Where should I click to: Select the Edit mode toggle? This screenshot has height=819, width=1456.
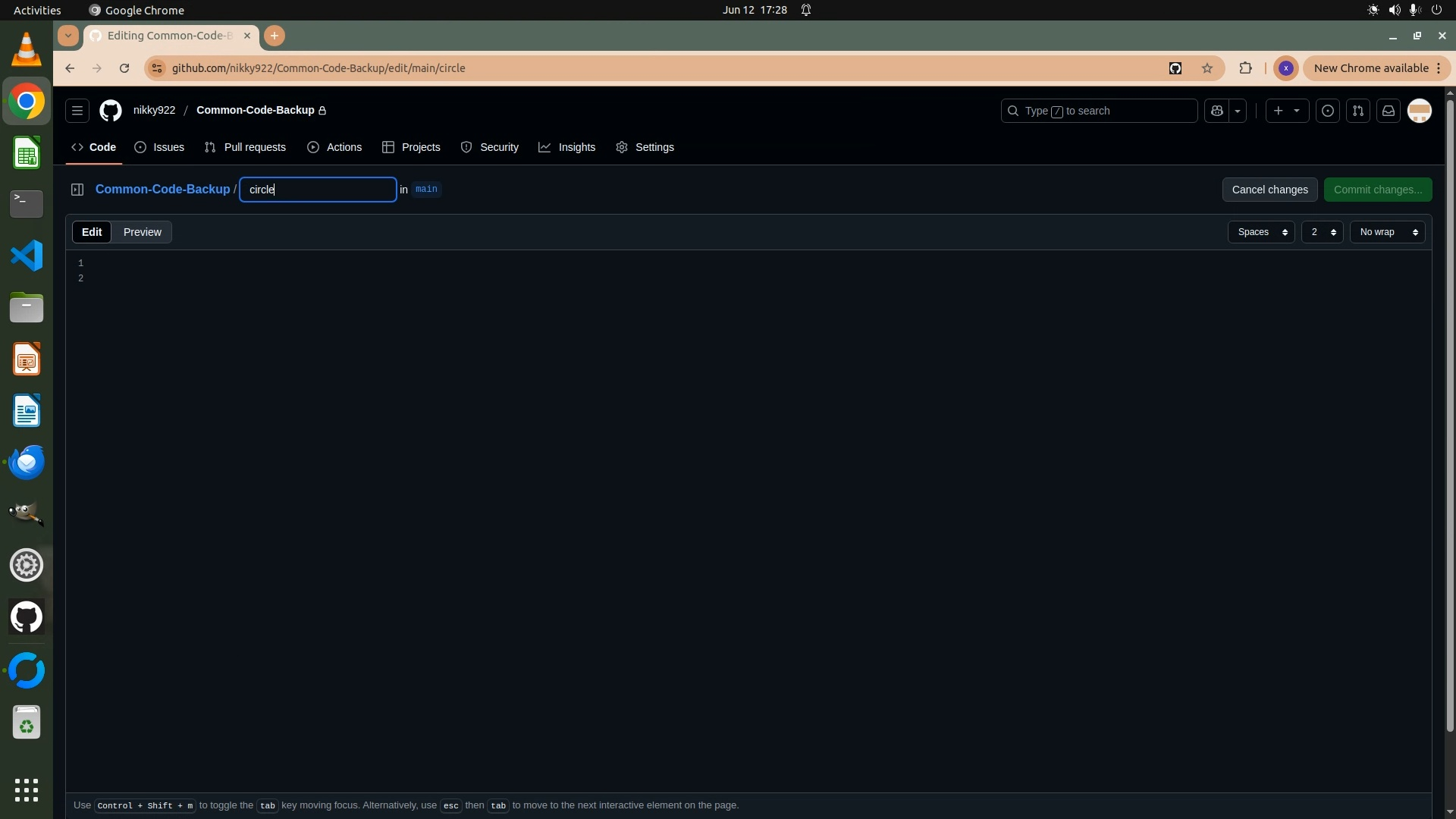click(x=92, y=232)
